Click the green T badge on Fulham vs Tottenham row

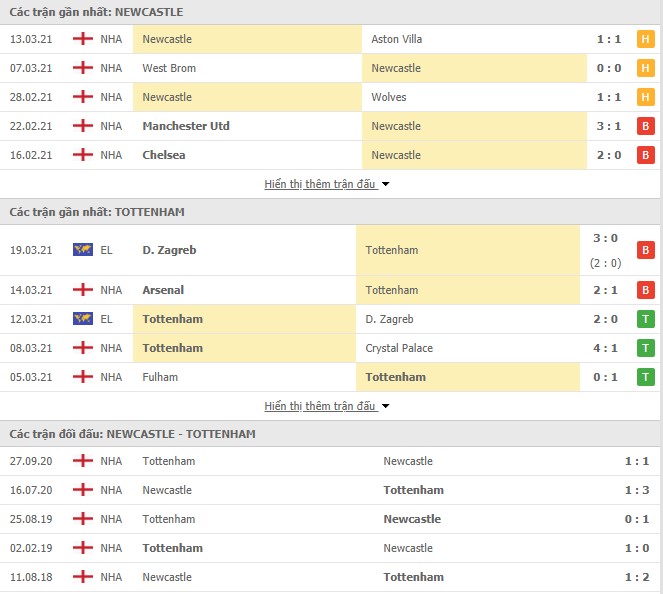[x=645, y=377]
